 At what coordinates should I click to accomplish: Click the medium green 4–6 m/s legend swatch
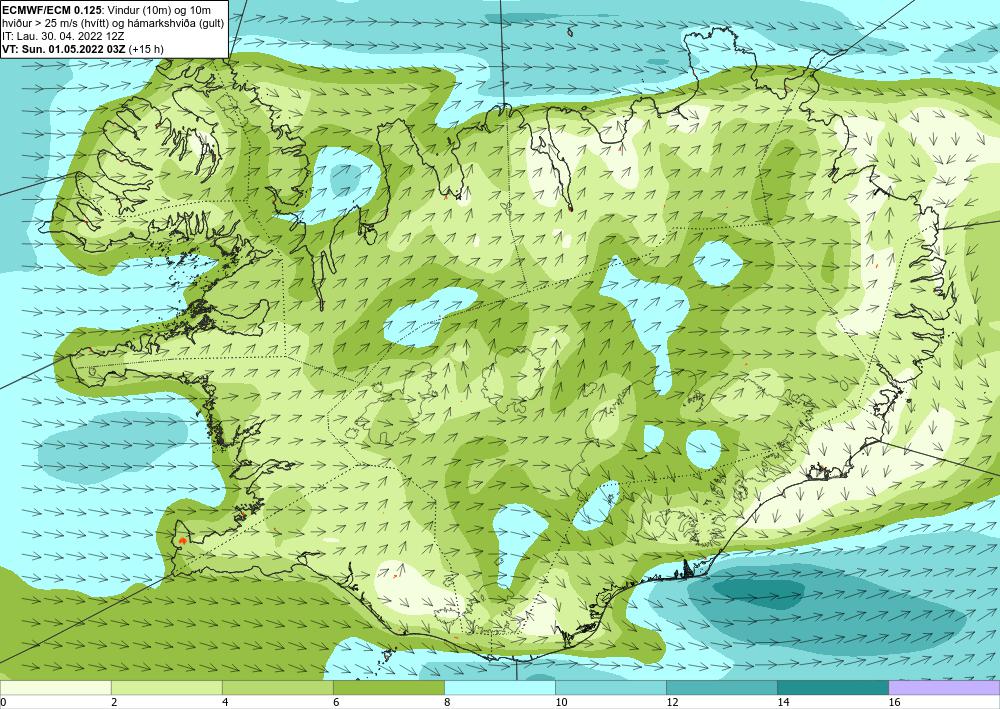[277, 687]
